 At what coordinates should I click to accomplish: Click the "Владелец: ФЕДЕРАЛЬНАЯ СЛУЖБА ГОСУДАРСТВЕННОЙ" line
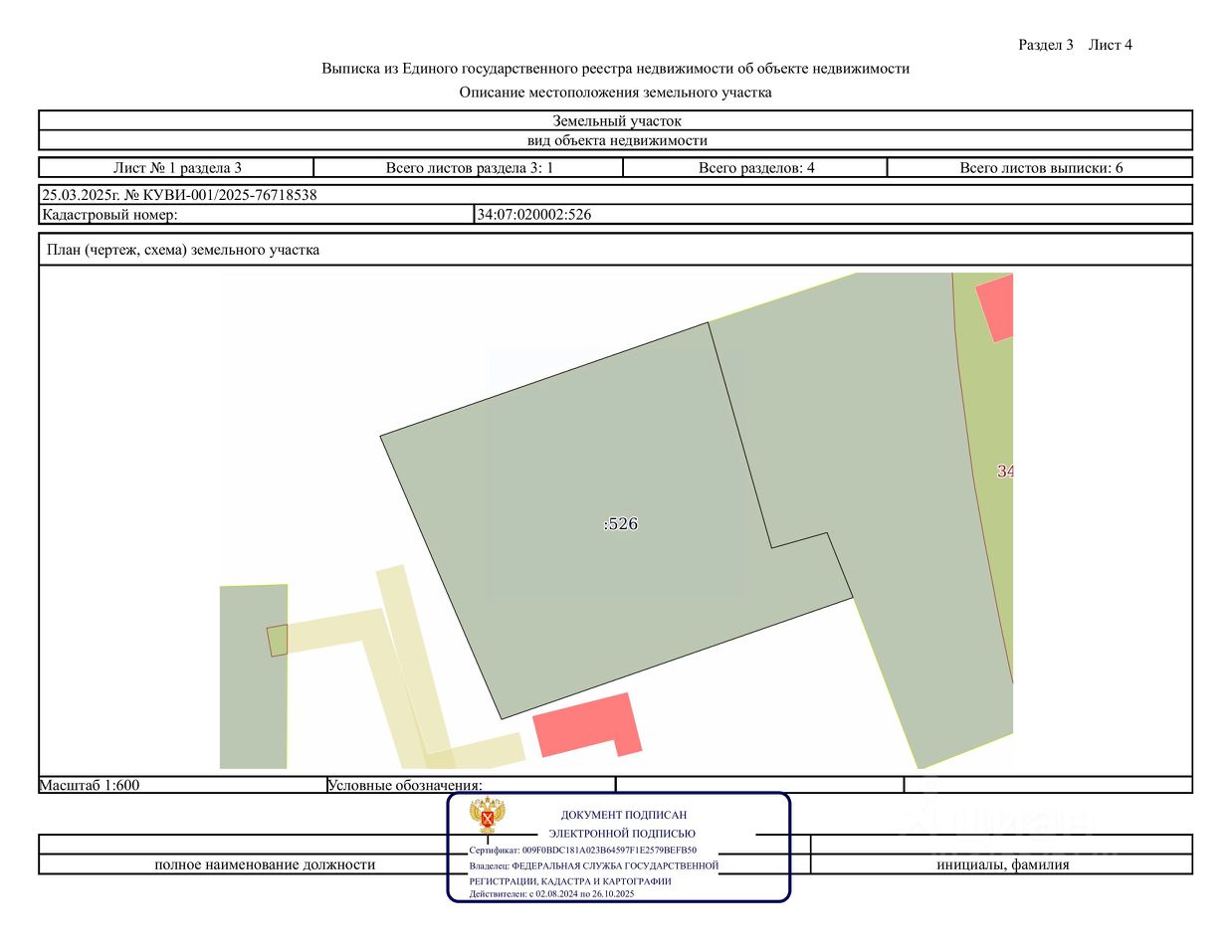click(x=594, y=865)
